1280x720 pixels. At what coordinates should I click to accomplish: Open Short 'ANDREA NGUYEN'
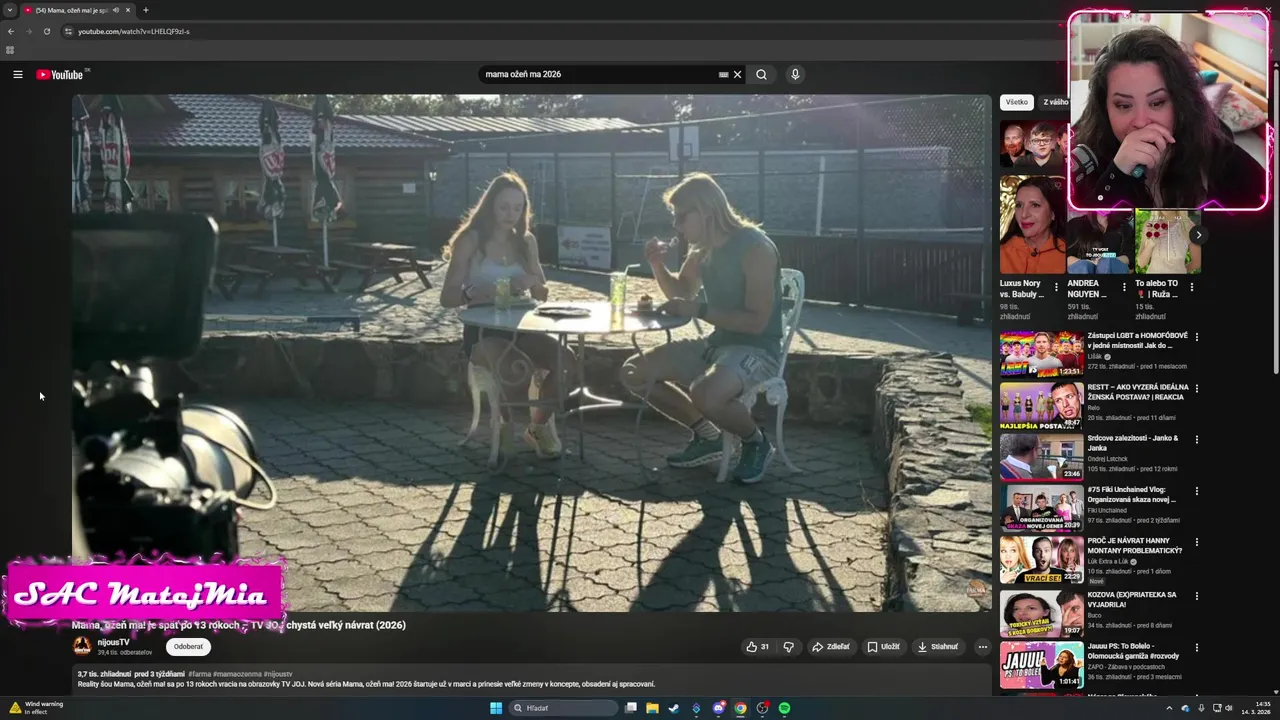click(1100, 242)
